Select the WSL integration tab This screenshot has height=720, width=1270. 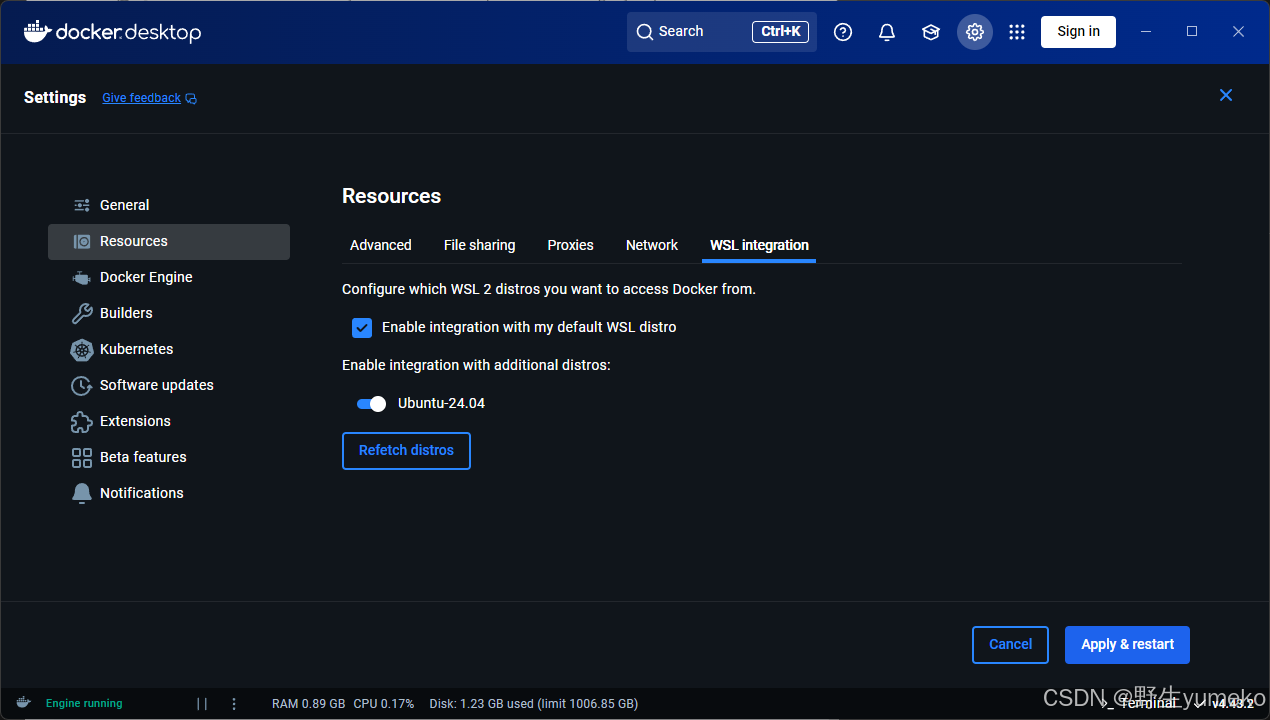coord(759,245)
